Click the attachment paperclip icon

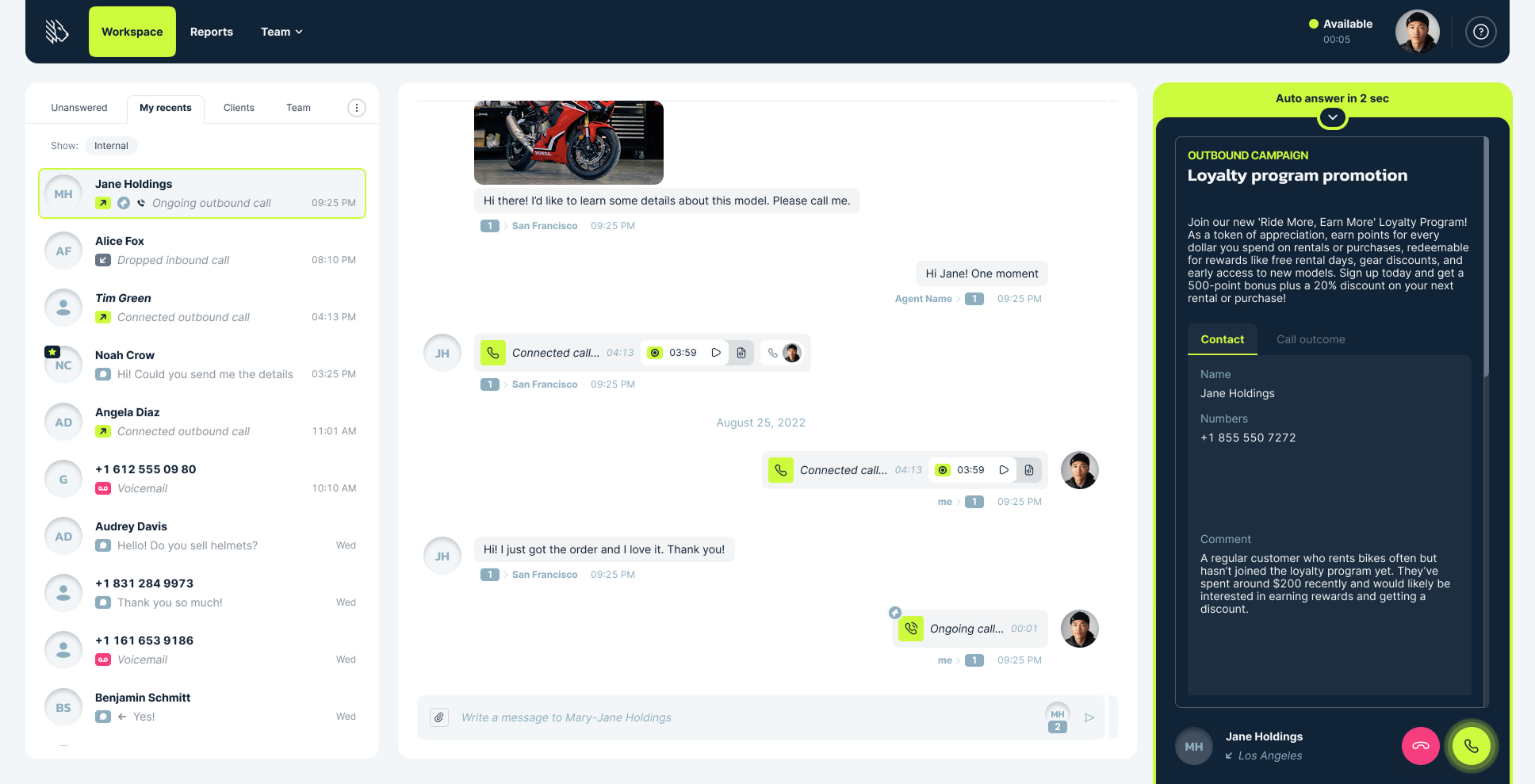coord(439,717)
